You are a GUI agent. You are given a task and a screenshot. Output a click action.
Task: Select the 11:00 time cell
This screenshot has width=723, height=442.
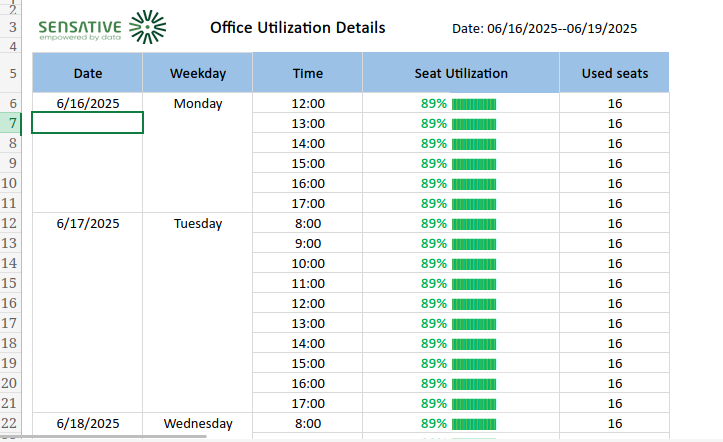tap(307, 283)
